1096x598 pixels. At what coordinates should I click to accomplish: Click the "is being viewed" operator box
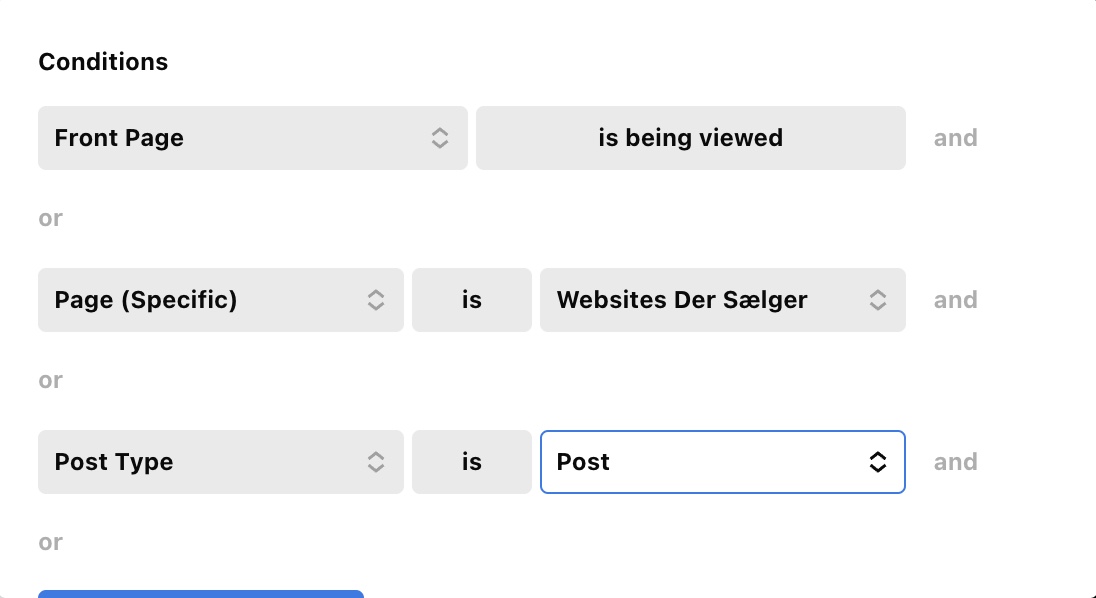click(691, 138)
